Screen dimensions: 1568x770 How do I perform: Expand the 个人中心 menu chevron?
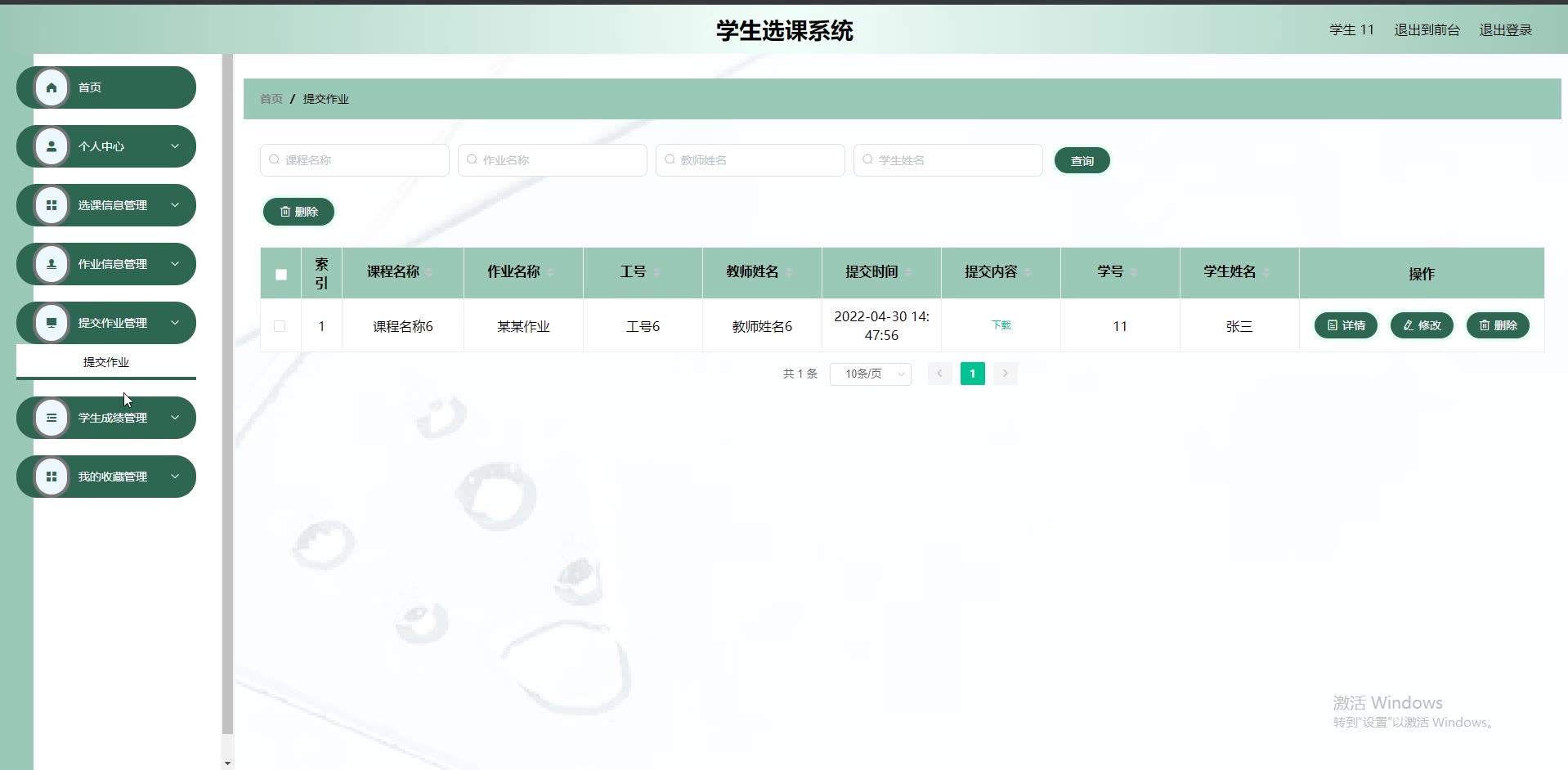175,146
